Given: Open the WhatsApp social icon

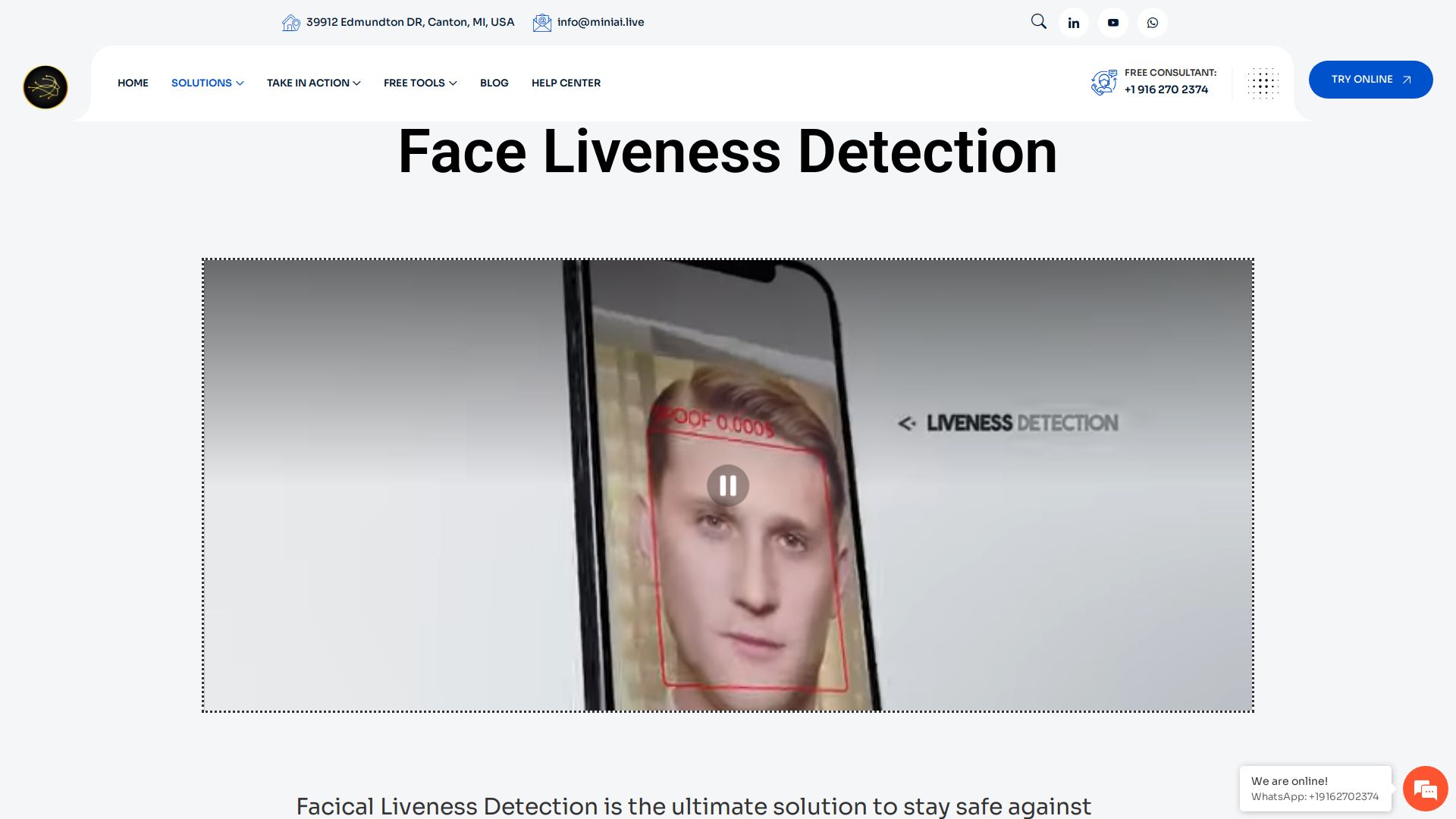Looking at the screenshot, I should click(x=1153, y=23).
